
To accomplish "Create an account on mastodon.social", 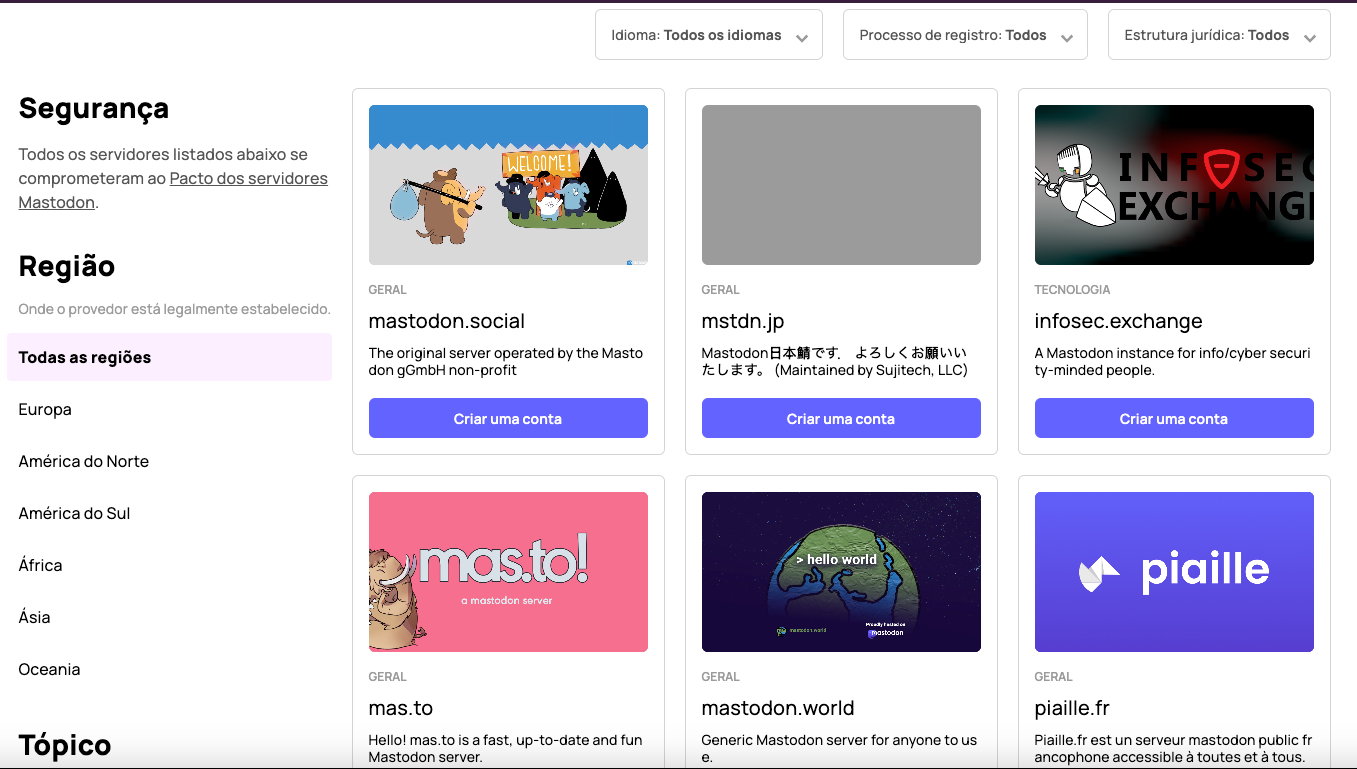I will (x=508, y=418).
